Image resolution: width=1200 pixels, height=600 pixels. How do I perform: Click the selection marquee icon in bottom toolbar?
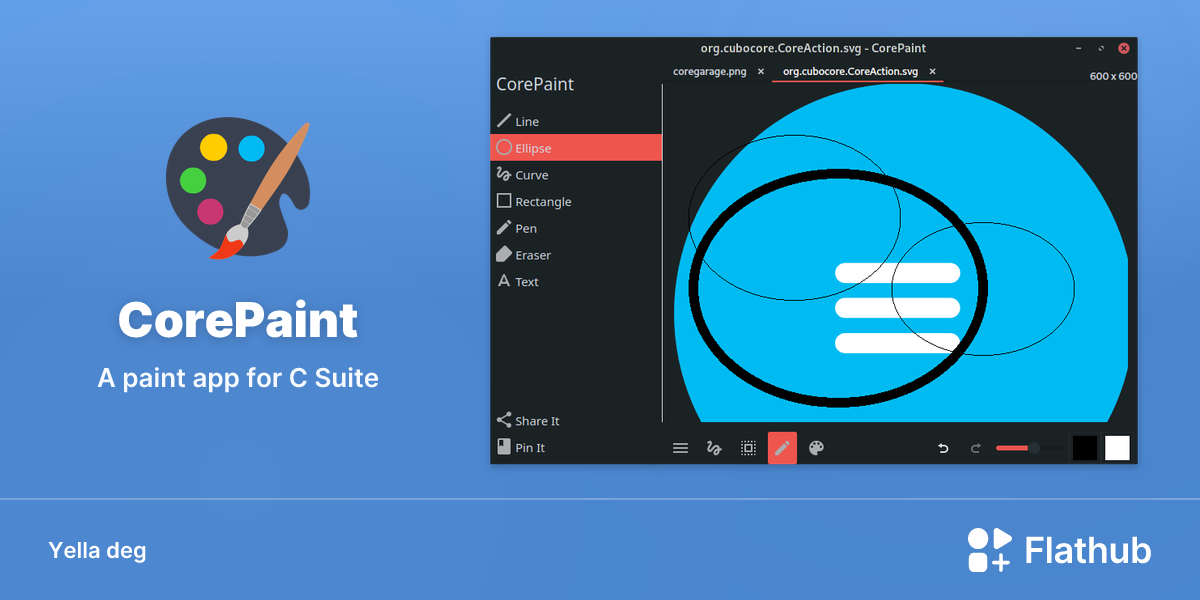coord(748,448)
